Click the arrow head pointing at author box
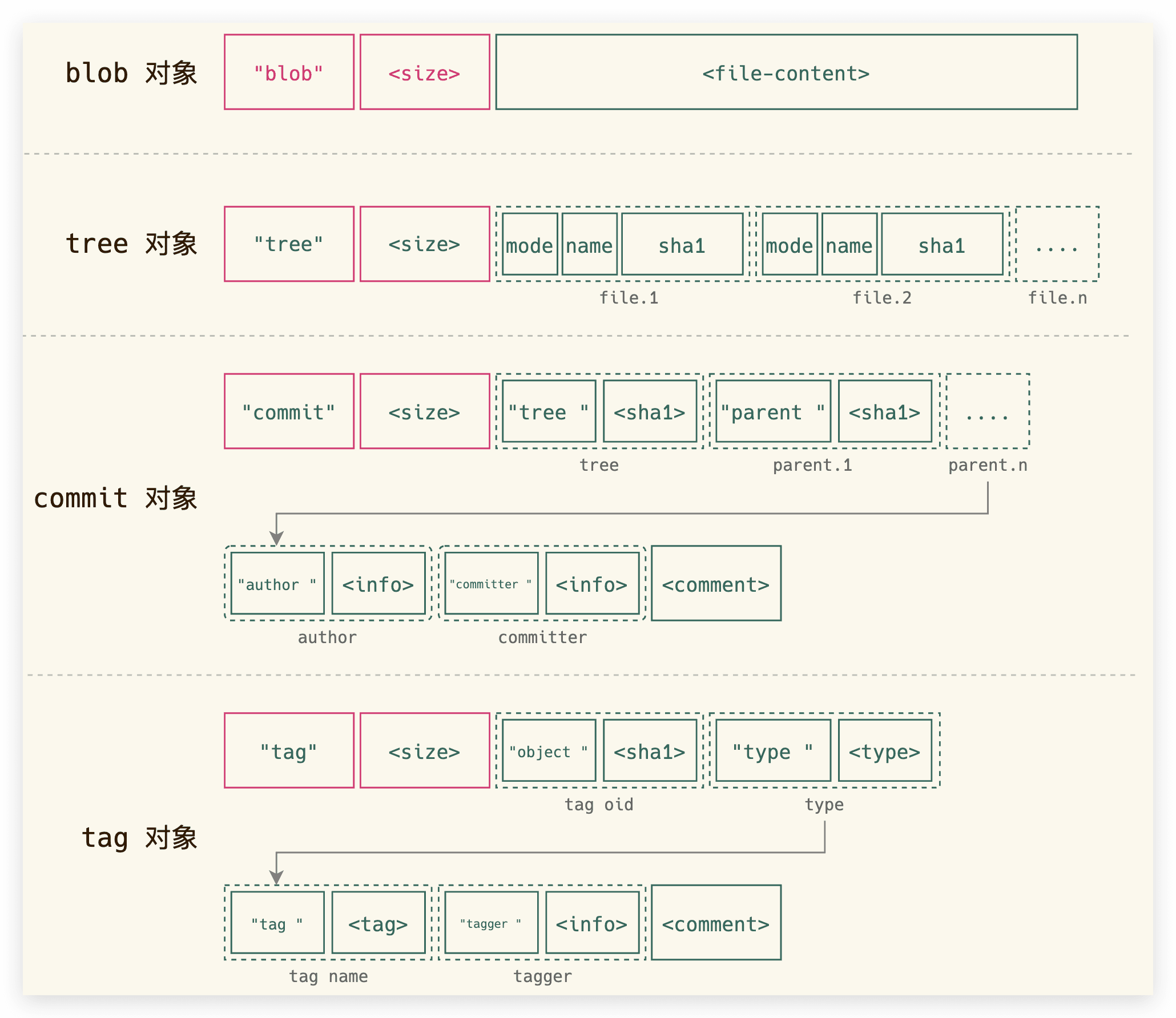 (276, 538)
